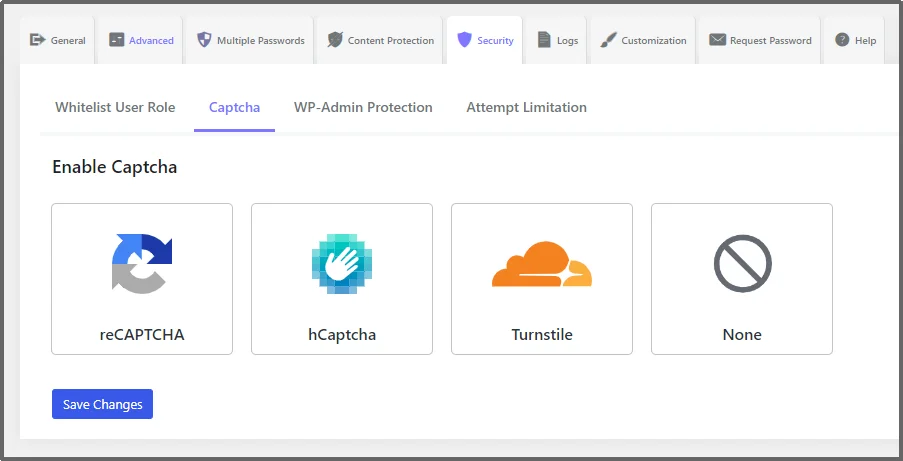Click the Content Protection shield icon
Viewport: 903px width, 461px height.
335,40
